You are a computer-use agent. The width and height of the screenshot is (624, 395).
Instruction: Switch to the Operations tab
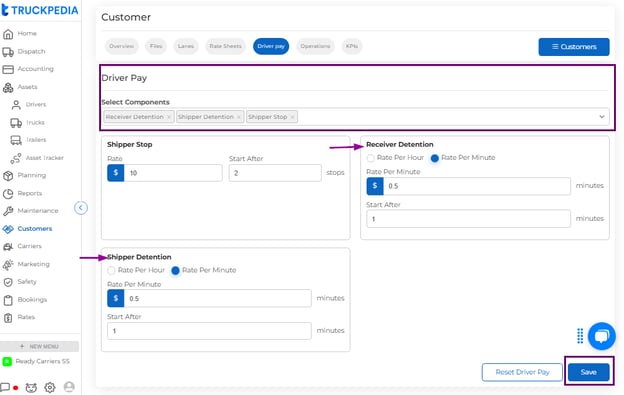pos(315,46)
